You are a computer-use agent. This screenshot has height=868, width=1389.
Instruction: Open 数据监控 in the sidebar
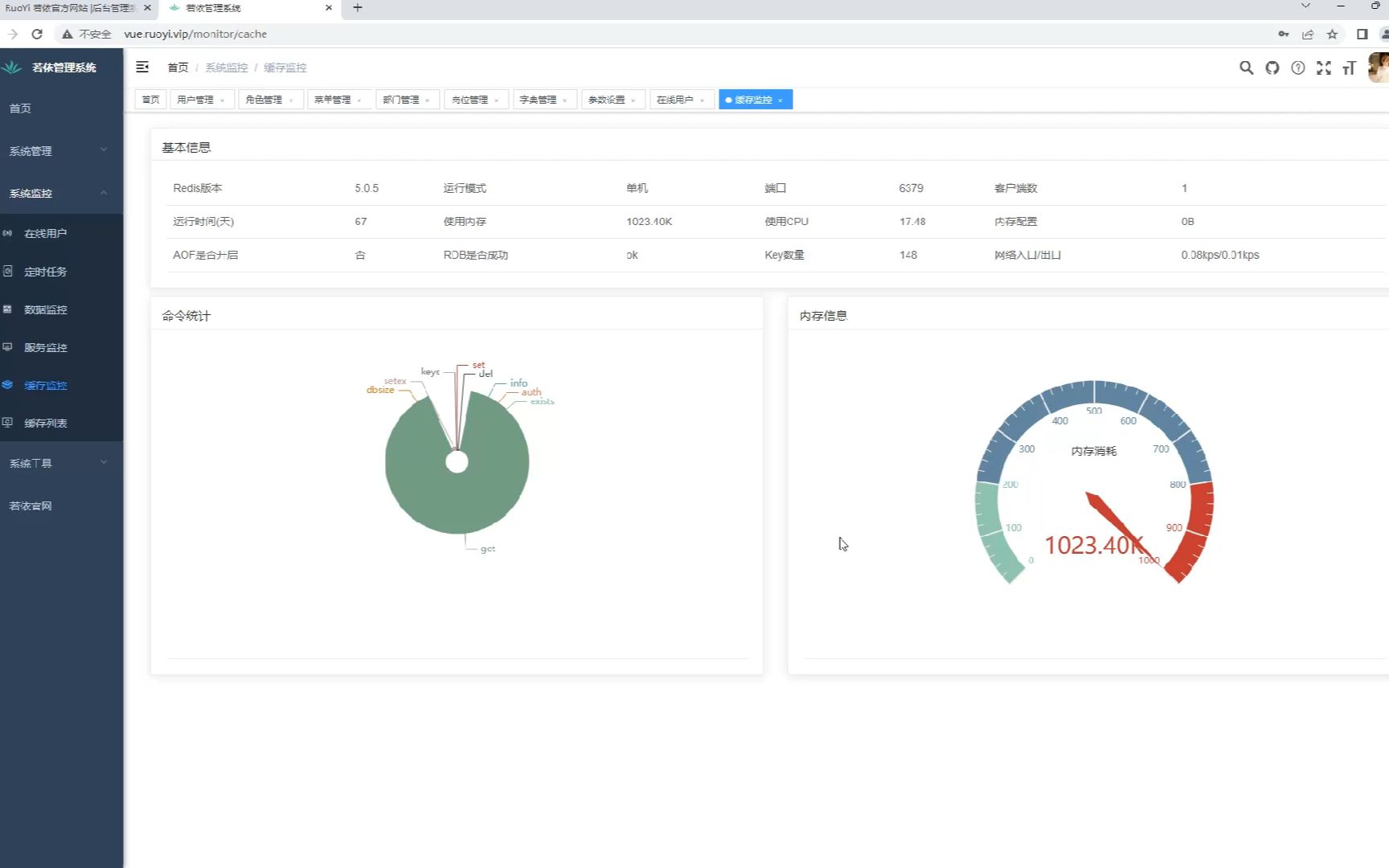tap(62, 309)
